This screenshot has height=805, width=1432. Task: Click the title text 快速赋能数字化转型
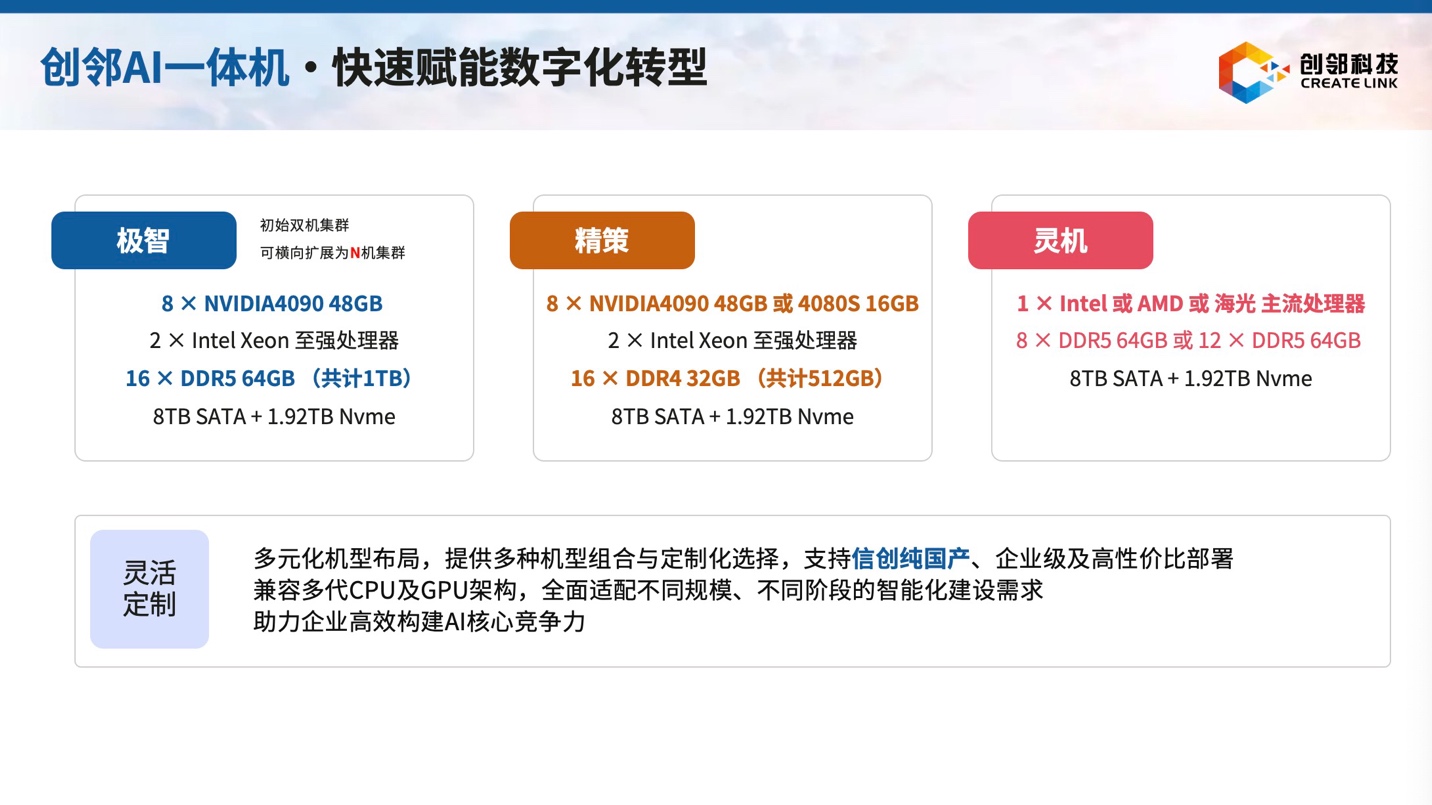pos(520,68)
